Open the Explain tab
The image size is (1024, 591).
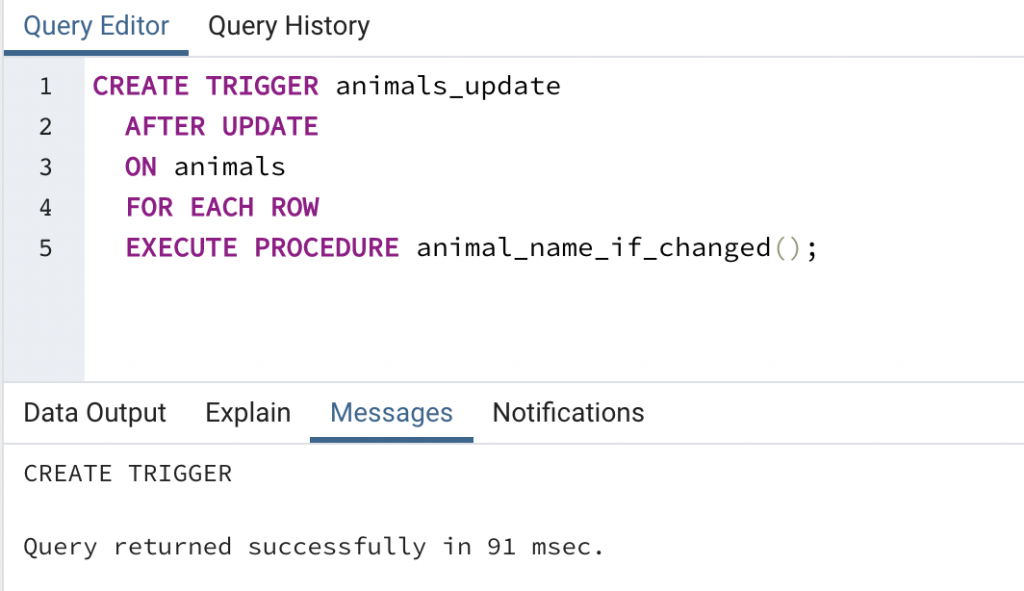pos(248,413)
